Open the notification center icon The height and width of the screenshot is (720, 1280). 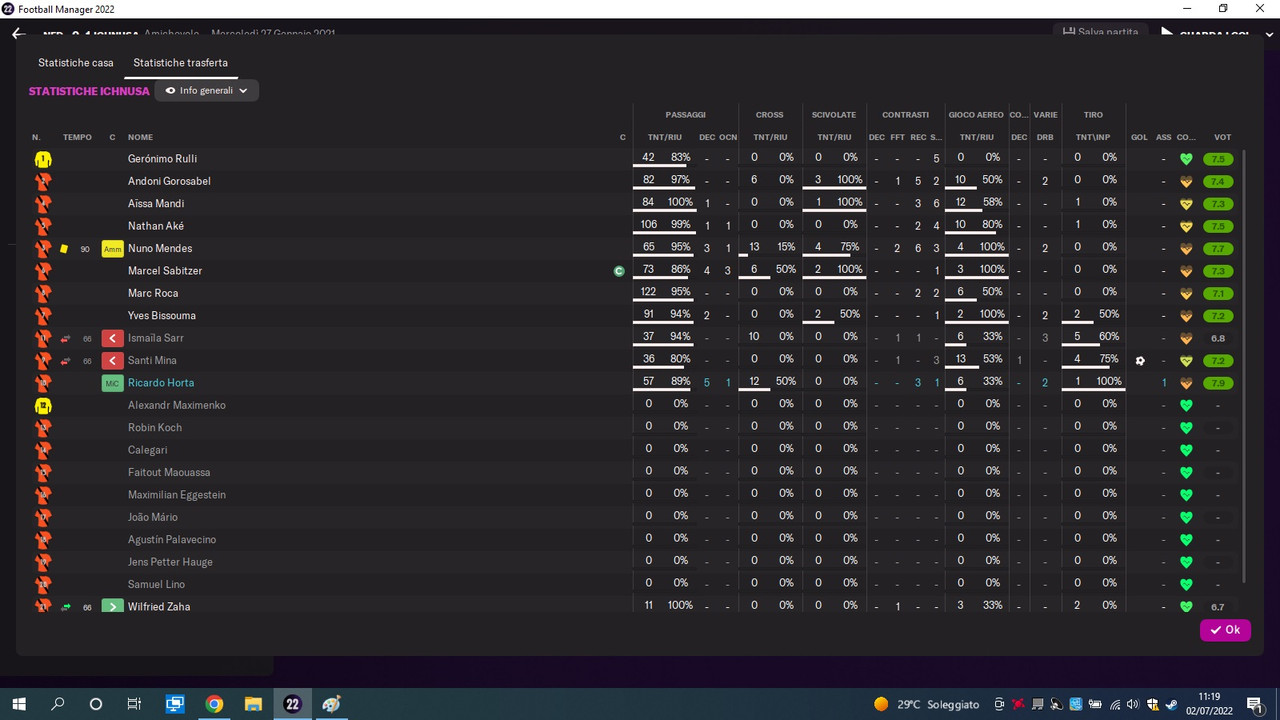[x=1254, y=704]
